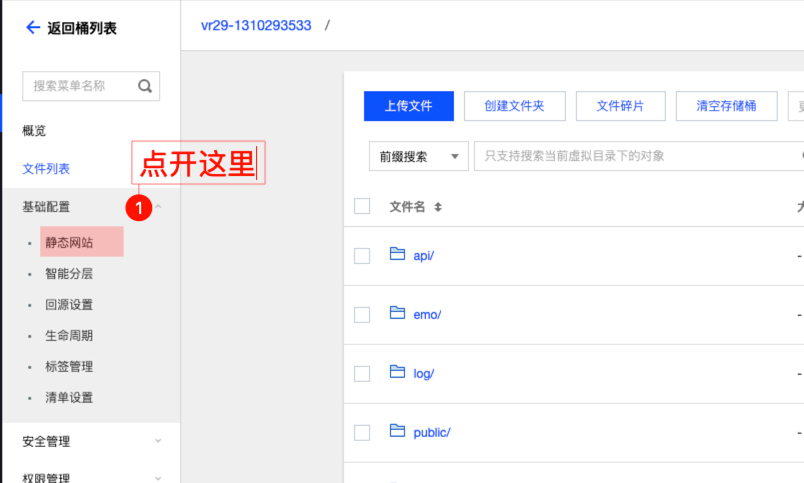804x483 pixels.
Task: Click the public/ folder icon
Action: [x=397, y=431]
